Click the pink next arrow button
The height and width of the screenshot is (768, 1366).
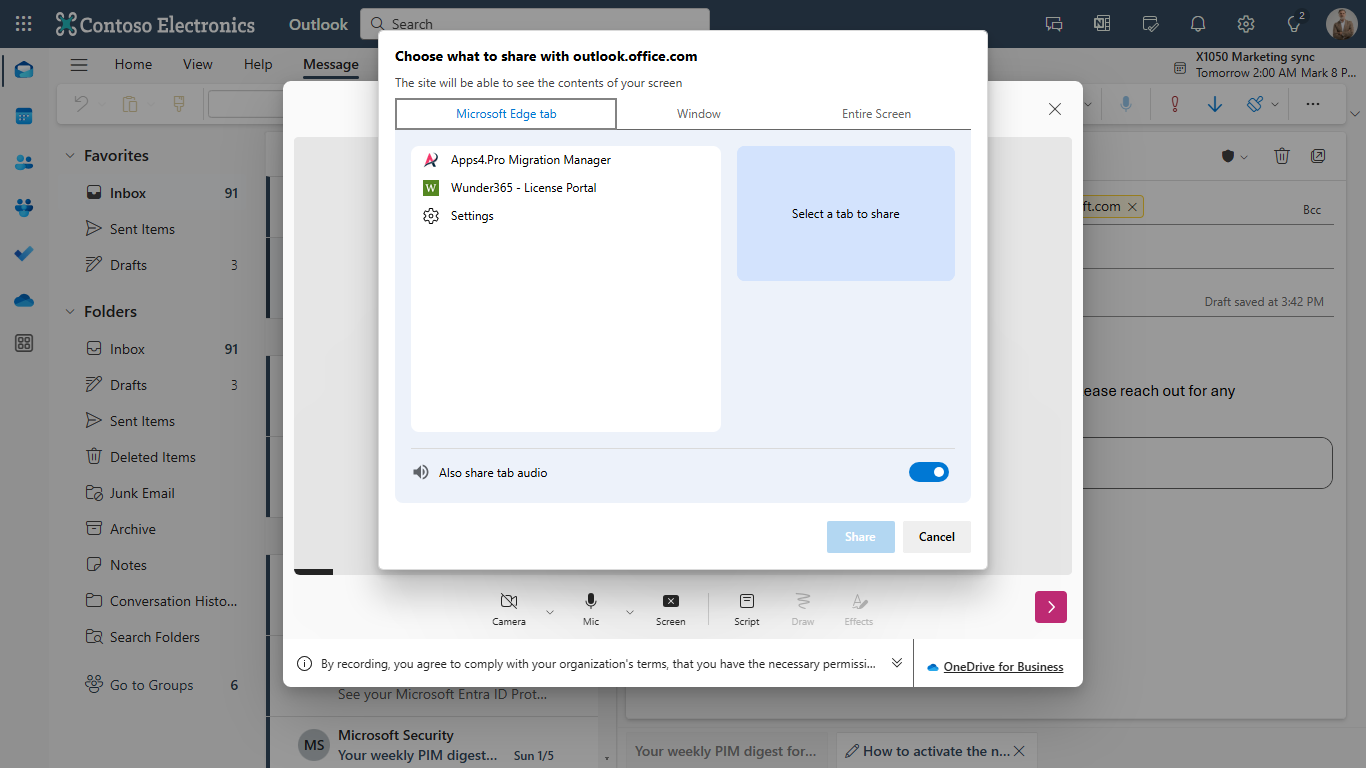coord(1050,607)
